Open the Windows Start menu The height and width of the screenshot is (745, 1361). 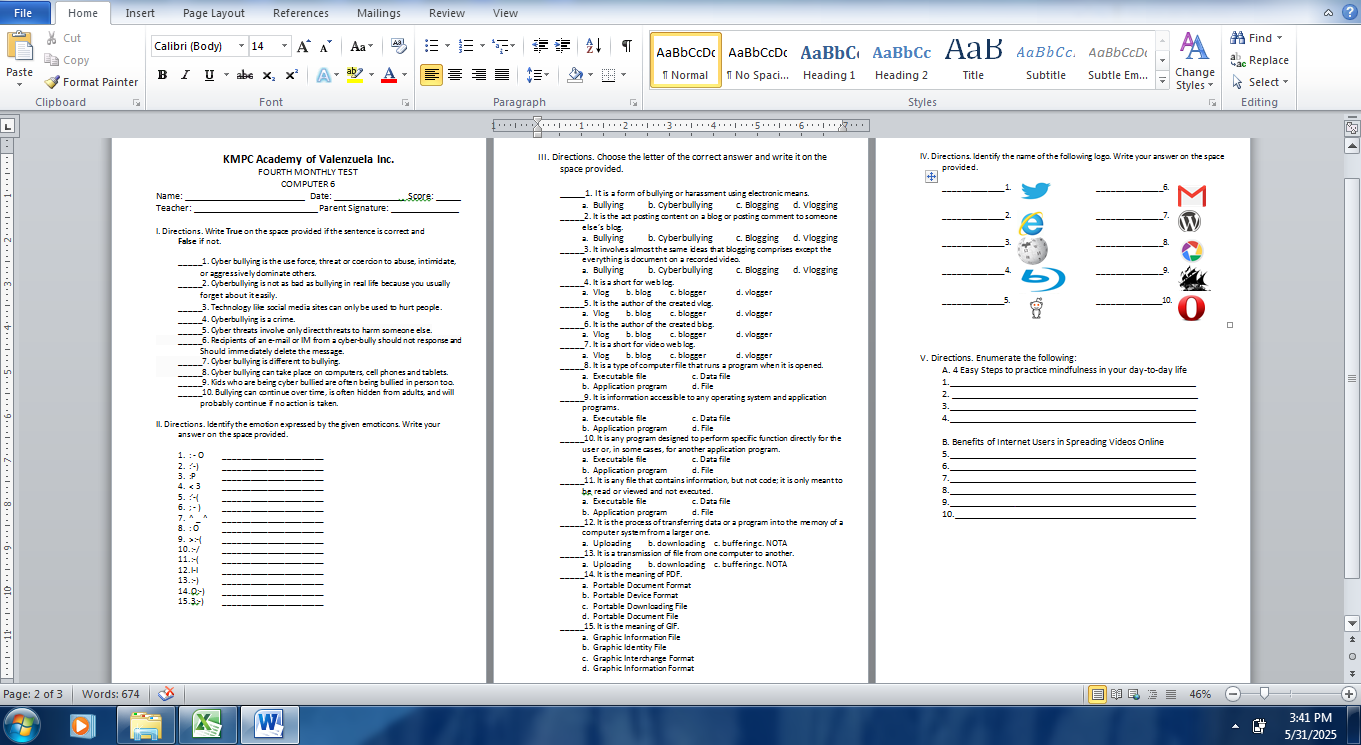[x=22, y=724]
